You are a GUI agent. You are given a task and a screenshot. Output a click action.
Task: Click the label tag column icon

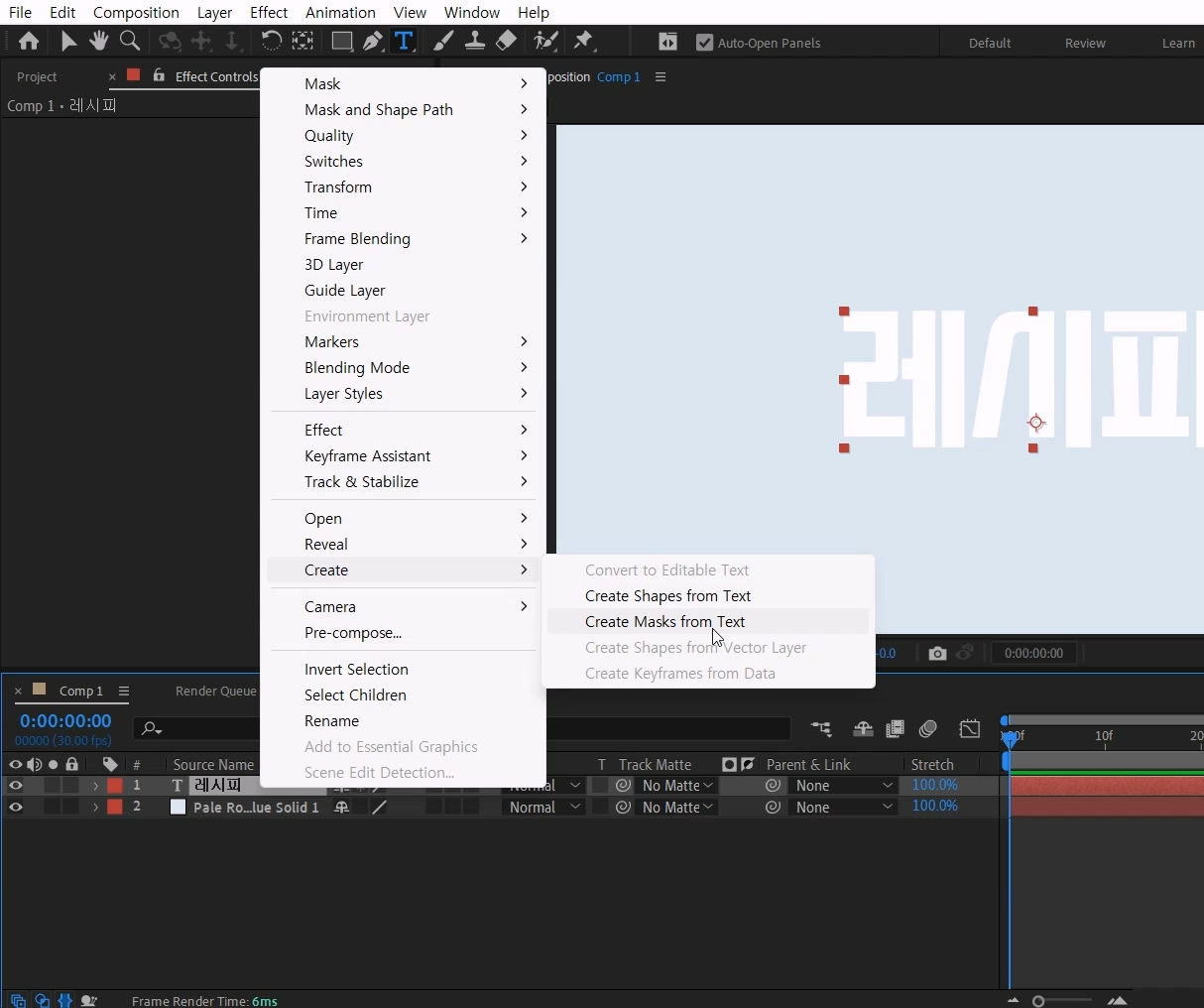point(110,765)
